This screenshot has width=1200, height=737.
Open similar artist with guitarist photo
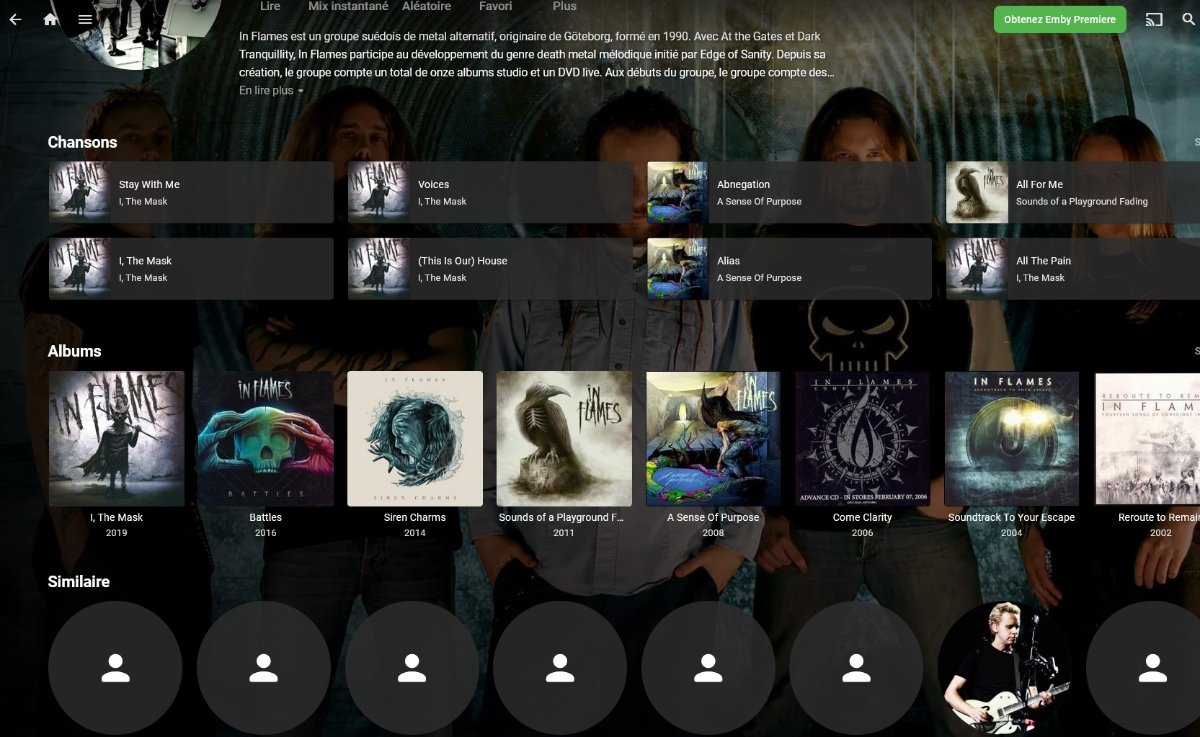pyautogui.click(x=1004, y=668)
